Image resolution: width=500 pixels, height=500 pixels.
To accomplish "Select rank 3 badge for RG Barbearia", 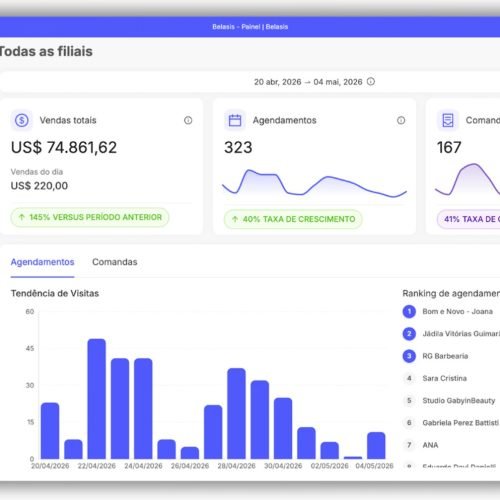I will (409, 356).
